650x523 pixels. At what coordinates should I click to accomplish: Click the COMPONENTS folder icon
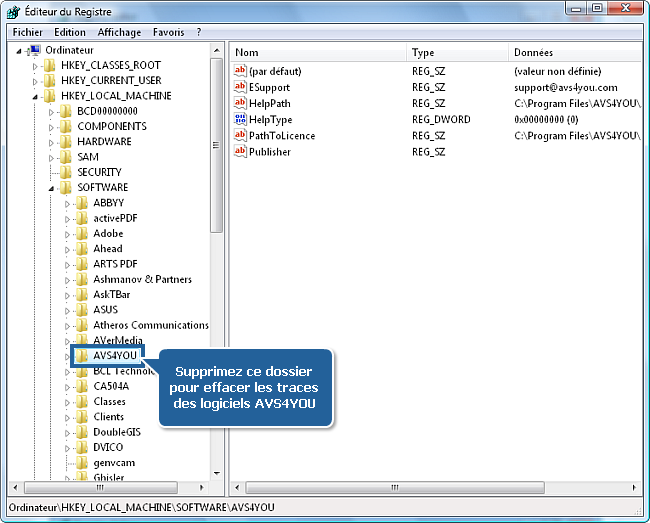pos(65,126)
